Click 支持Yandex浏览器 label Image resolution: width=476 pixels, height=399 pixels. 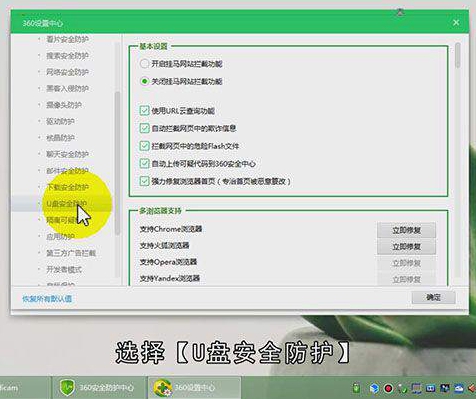pyautogui.click(x=169, y=278)
